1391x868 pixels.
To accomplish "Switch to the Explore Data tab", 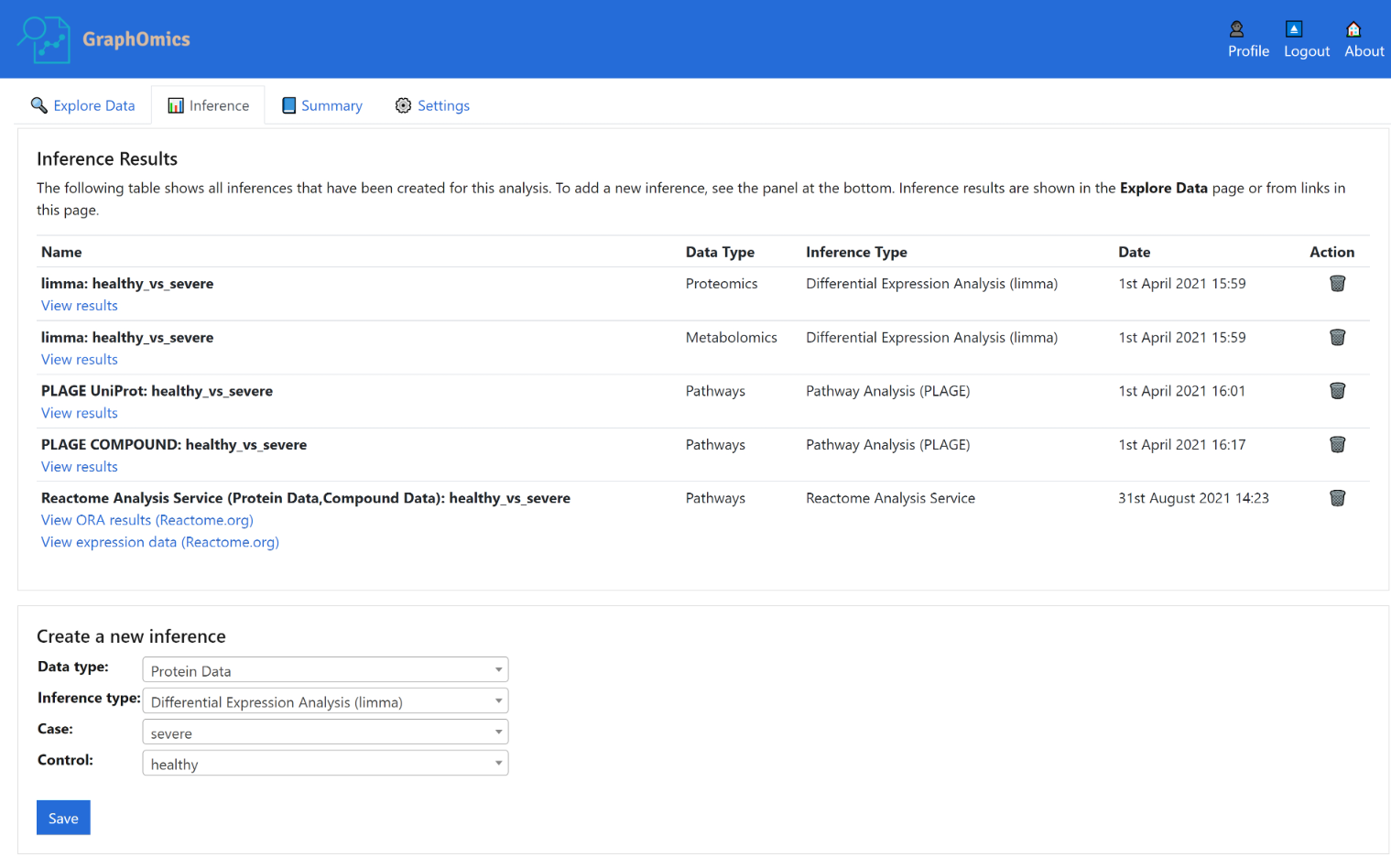I will 82,105.
